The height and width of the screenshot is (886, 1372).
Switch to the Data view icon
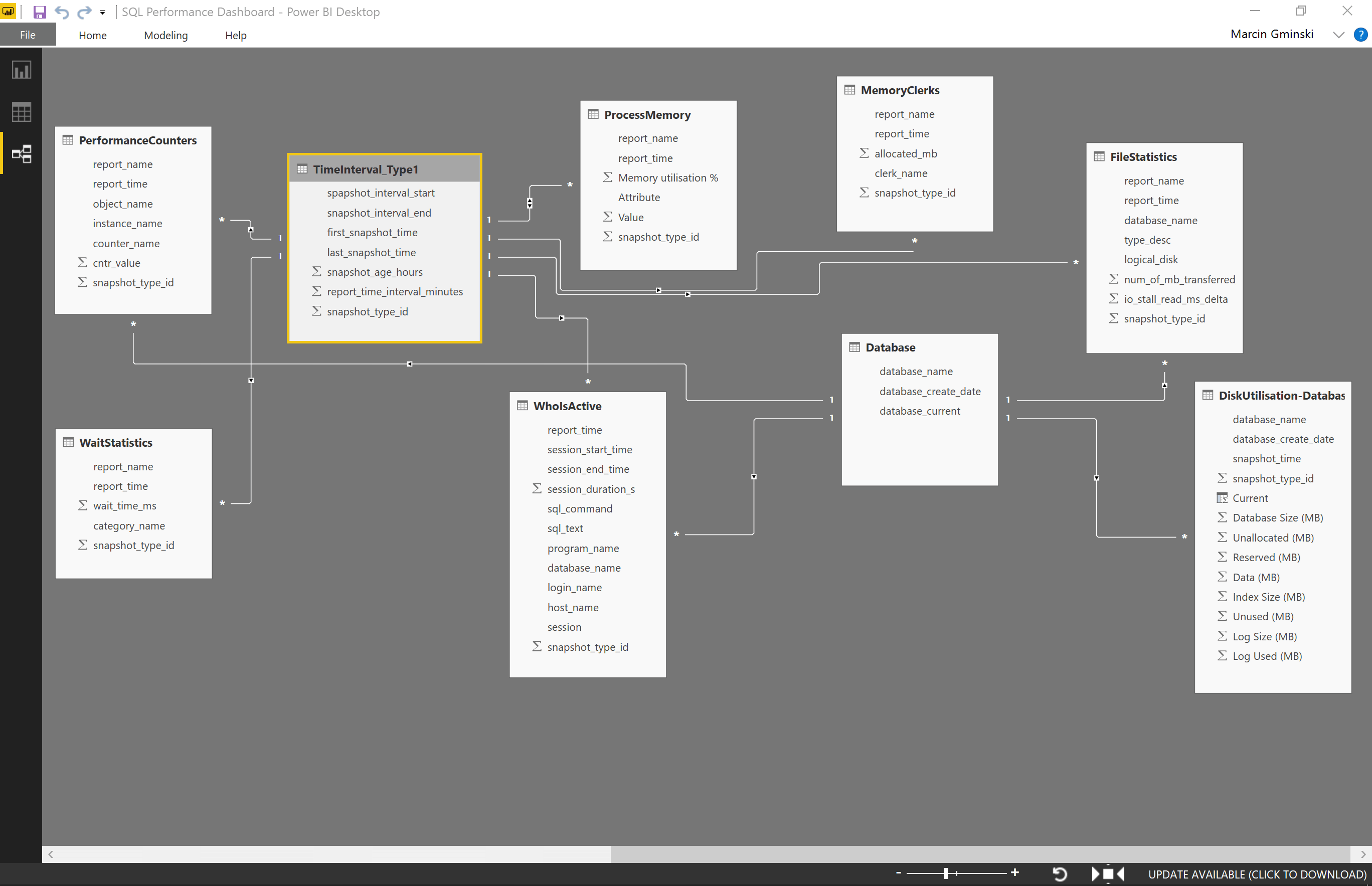pyautogui.click(x=21, y=112)
